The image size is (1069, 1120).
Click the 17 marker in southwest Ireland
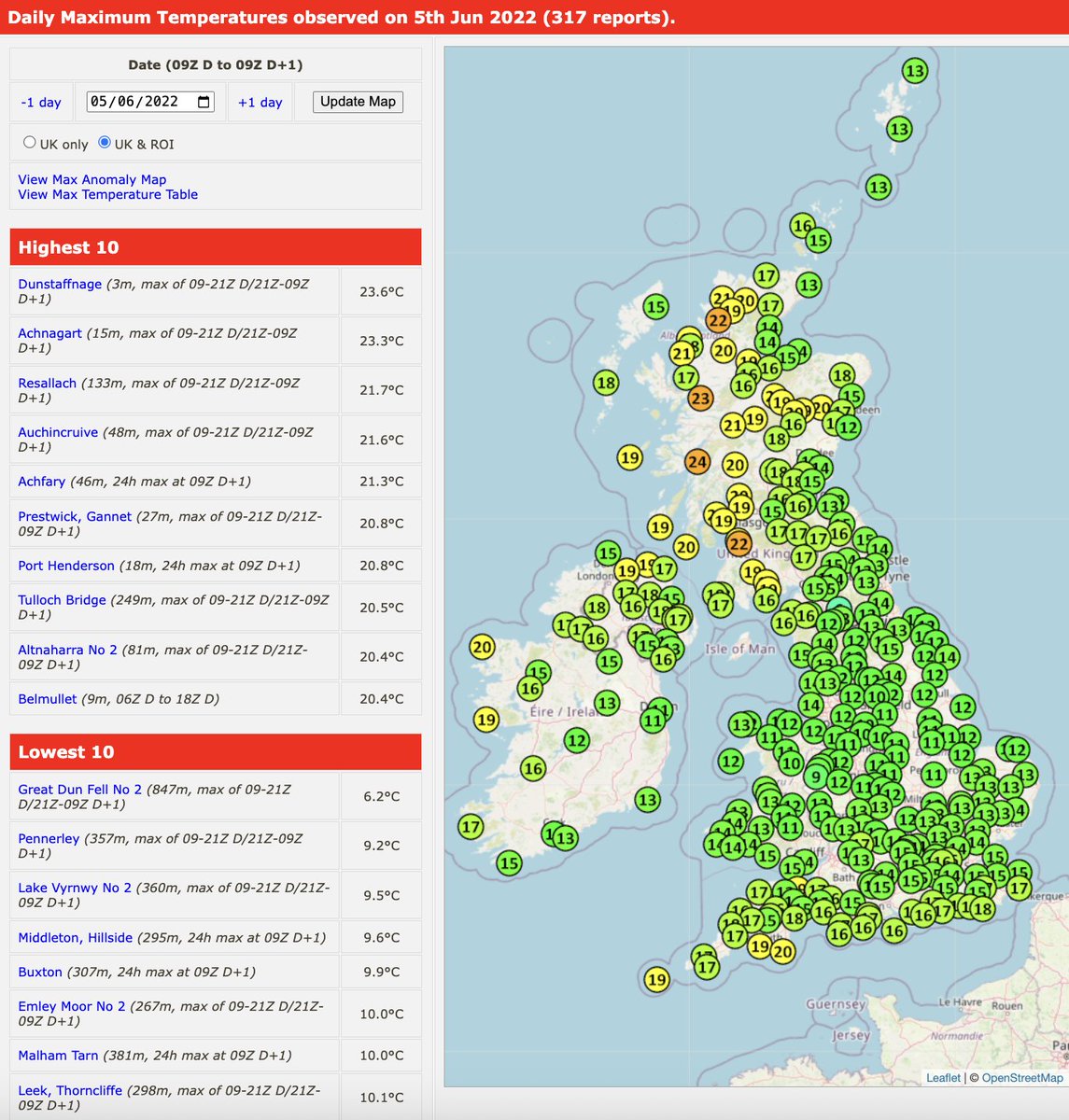(471, 826)
